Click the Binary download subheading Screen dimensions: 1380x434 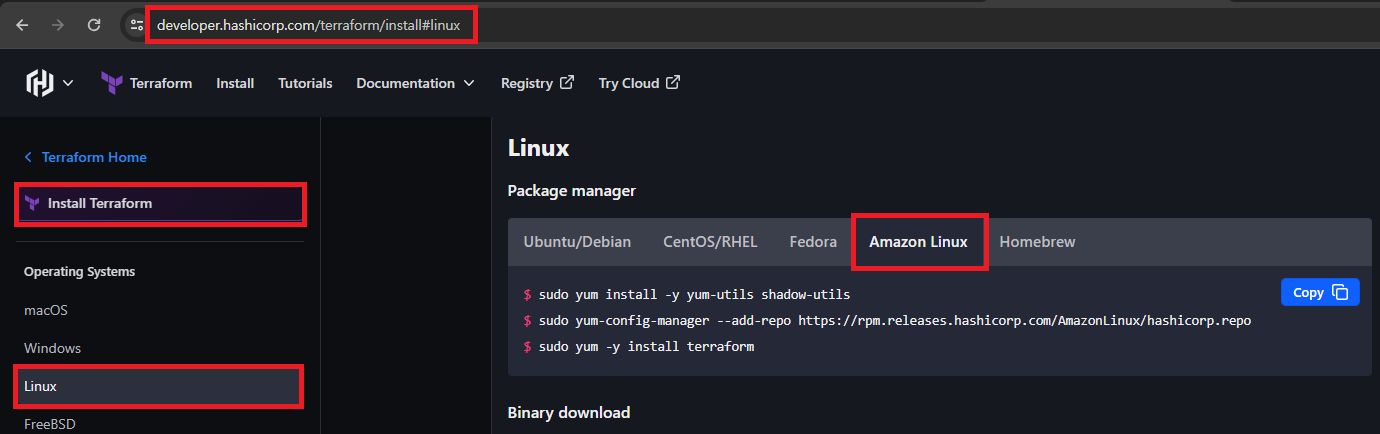tap(569, 412)
